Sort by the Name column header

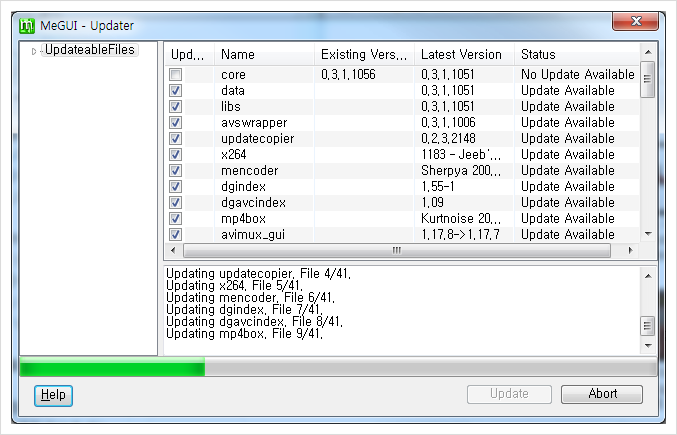264,54
